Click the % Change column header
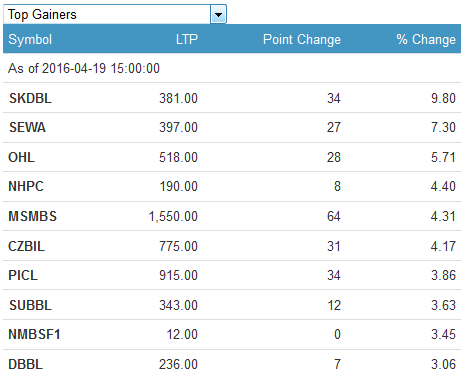The width and height of the screenshot is (463, 376). pyautogui.click(x=426, y=39)
